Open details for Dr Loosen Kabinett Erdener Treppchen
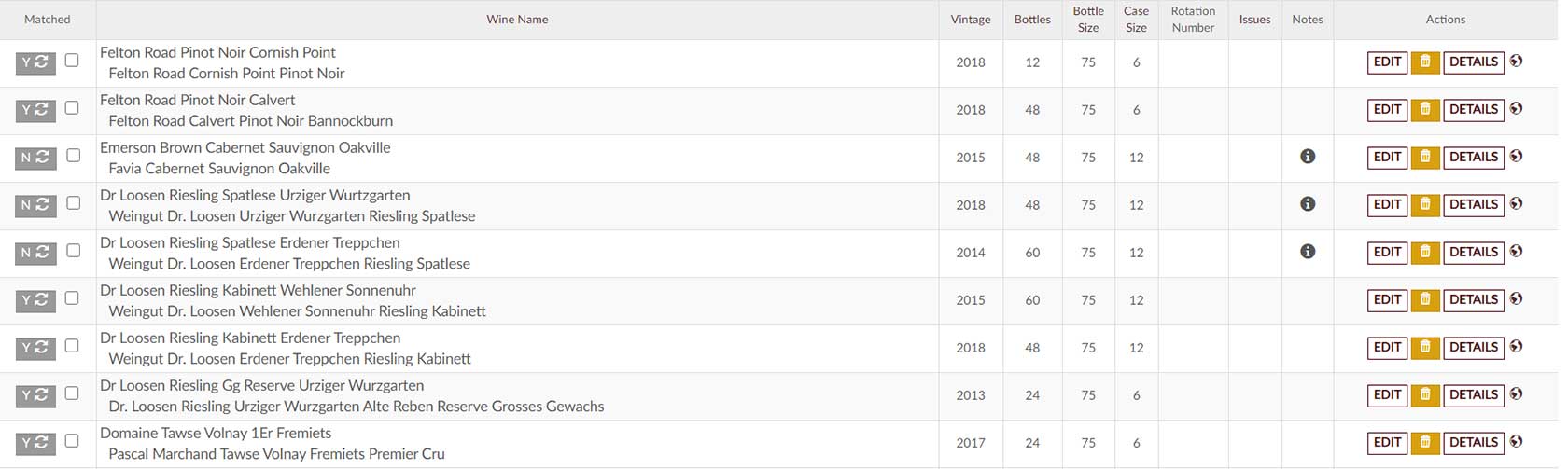This screenshot has width=1568, height=469. pos(1474,348)
